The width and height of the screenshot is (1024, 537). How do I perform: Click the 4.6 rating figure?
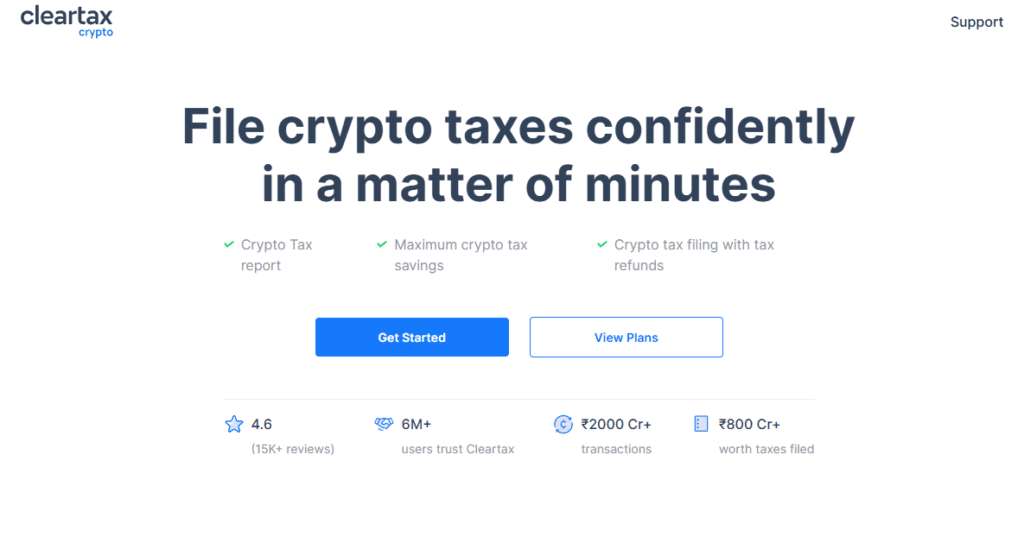pos(261,424)
